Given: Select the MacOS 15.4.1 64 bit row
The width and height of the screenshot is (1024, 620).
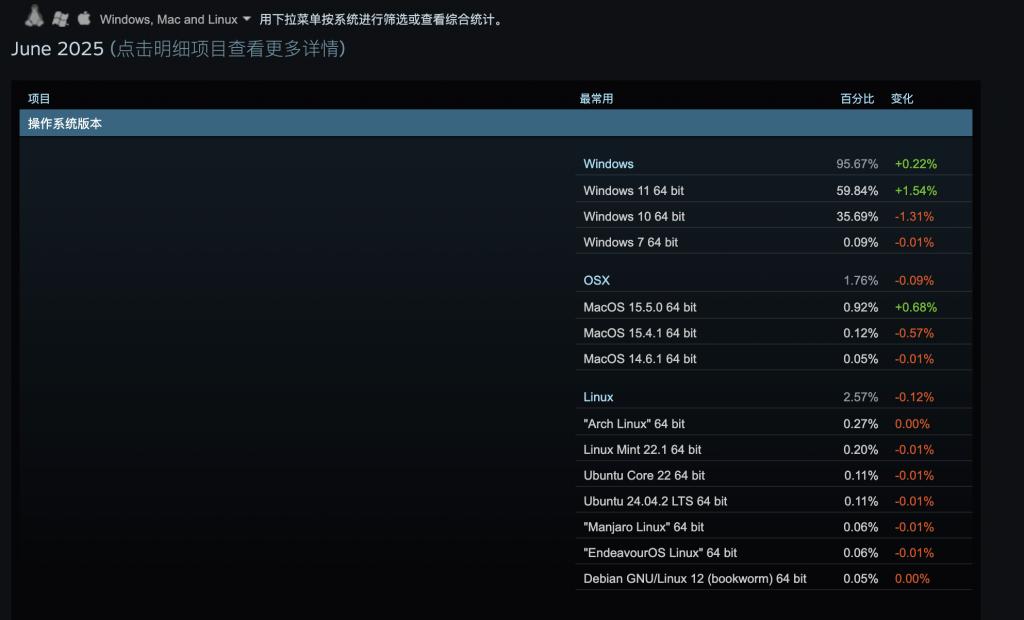Looking at the screenshot, I should (x=774, y=333).
